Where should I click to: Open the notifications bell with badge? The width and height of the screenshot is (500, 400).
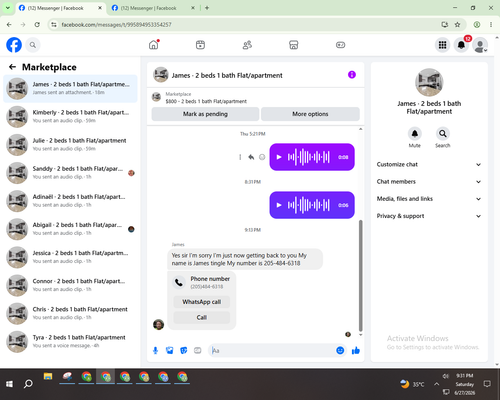461,45
